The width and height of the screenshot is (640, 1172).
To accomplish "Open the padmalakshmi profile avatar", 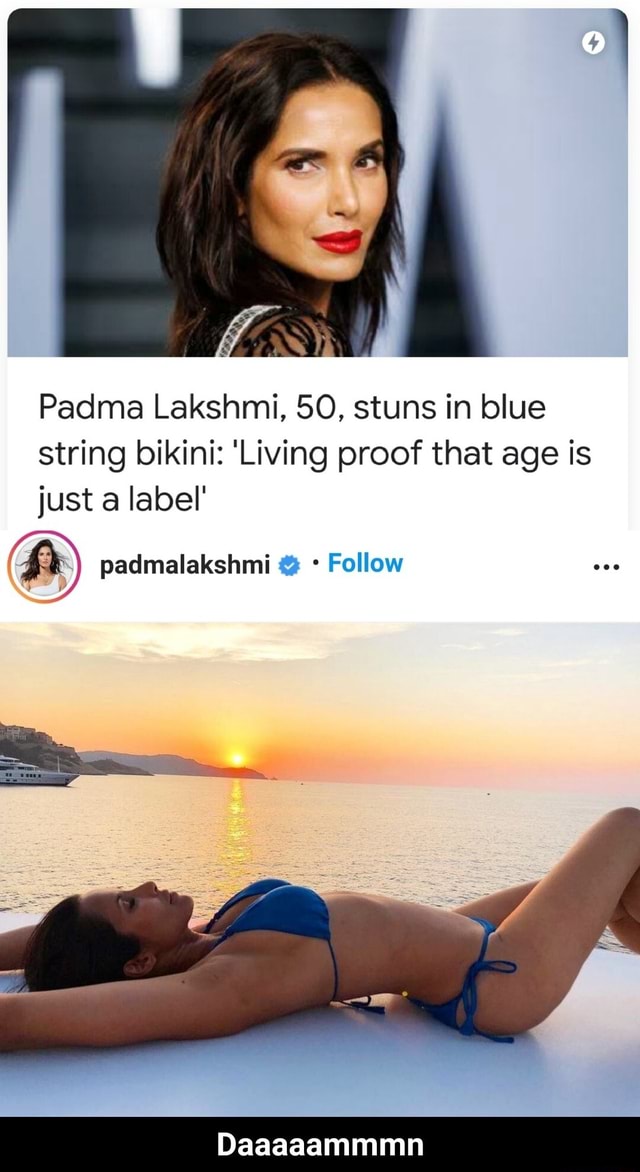I will pyautogui.click(x=43, y=566).
